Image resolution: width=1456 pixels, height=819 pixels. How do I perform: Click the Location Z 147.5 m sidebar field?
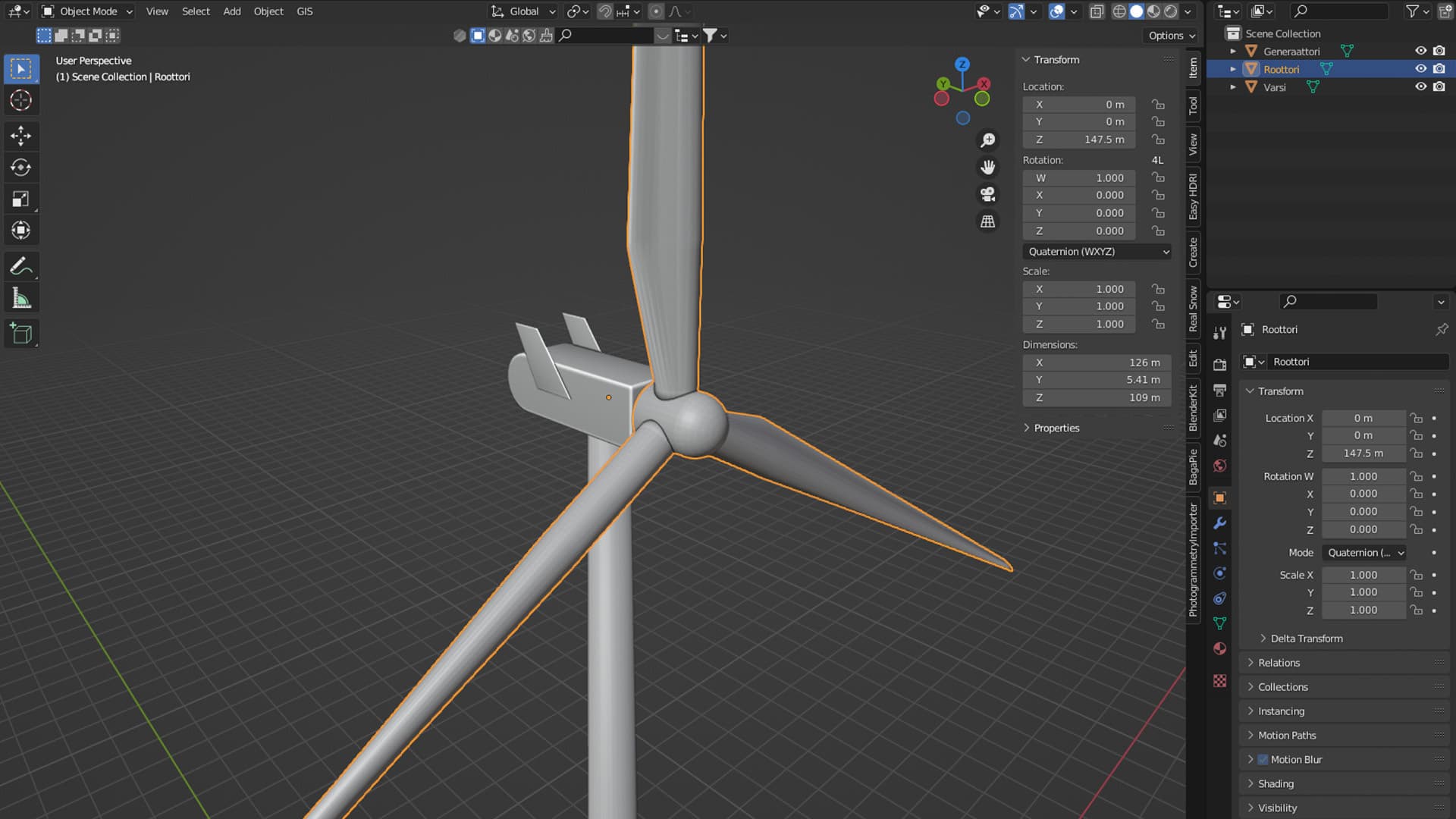1078,140
